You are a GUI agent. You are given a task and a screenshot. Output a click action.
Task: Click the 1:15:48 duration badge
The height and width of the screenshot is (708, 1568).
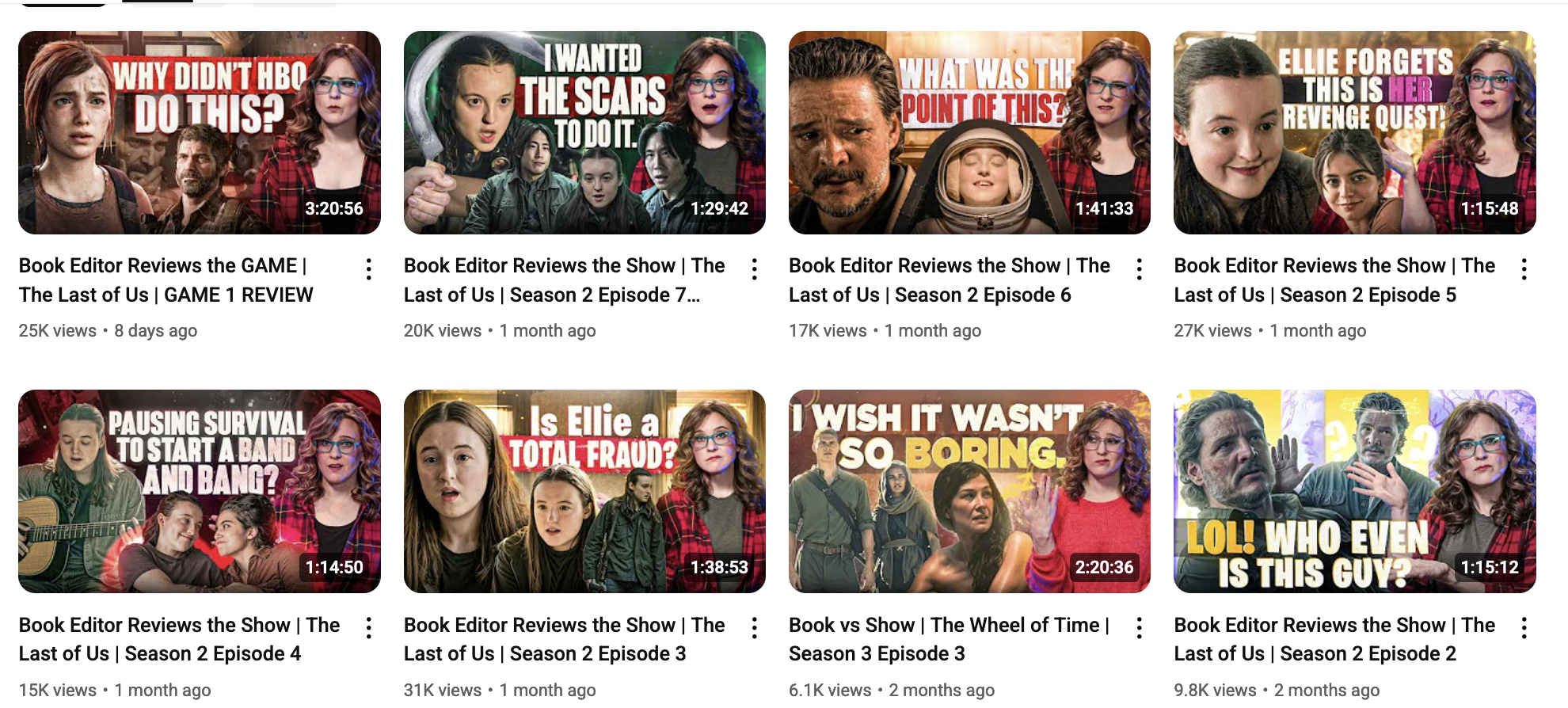(1490, 208)
